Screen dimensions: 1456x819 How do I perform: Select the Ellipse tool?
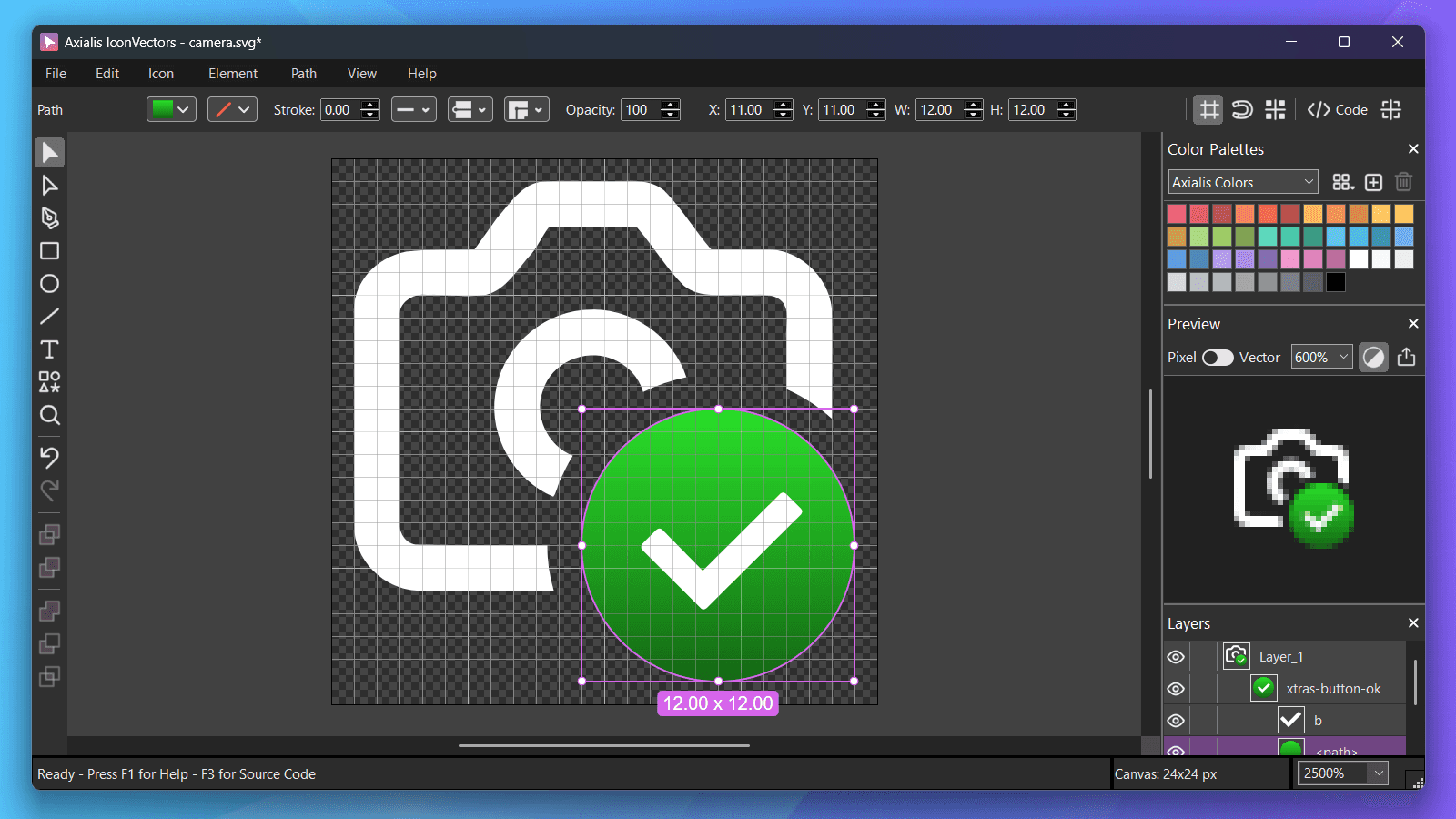(x=50, y=284)
